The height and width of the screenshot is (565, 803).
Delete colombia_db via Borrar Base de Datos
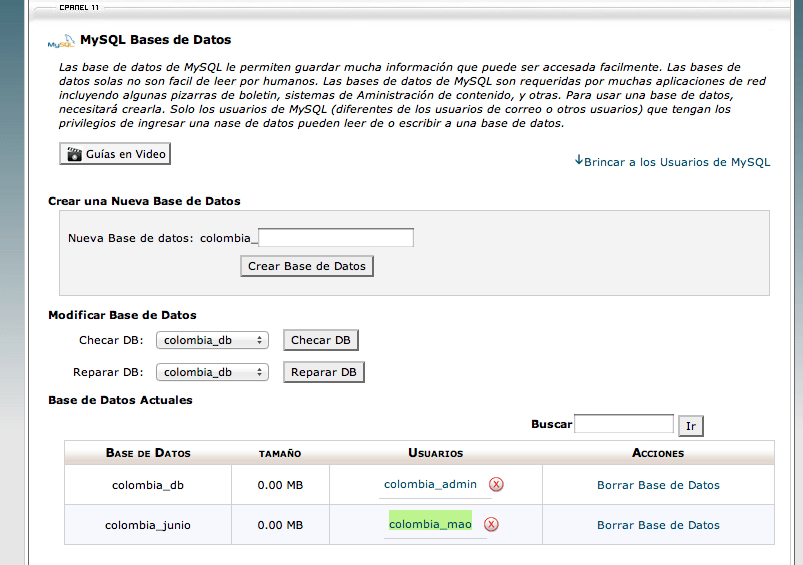658,485
